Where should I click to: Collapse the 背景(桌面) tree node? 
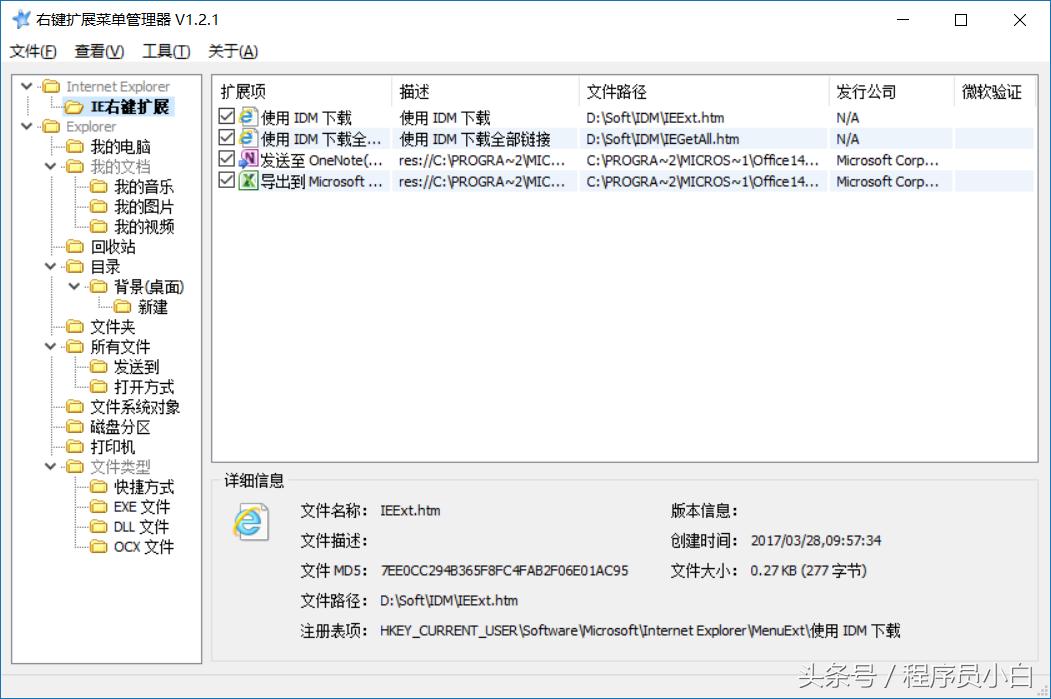tap(74, 286)
